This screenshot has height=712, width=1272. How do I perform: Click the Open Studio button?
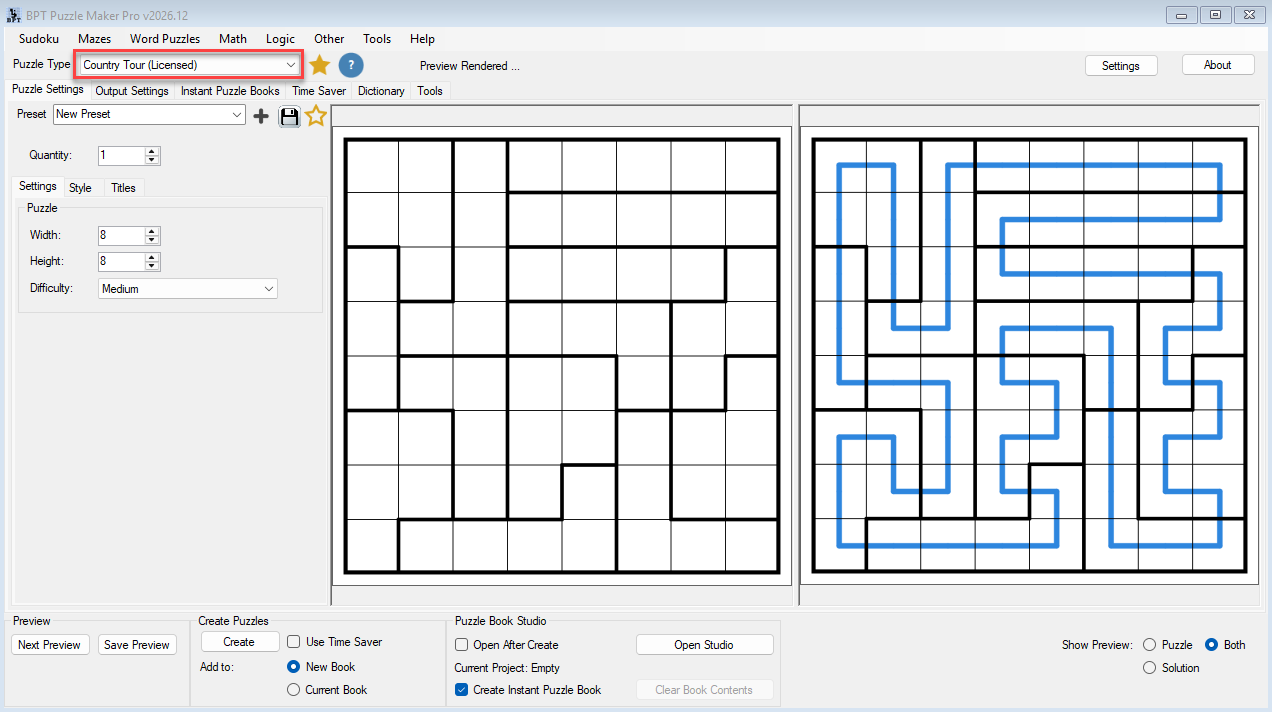[x=704, y=645]
